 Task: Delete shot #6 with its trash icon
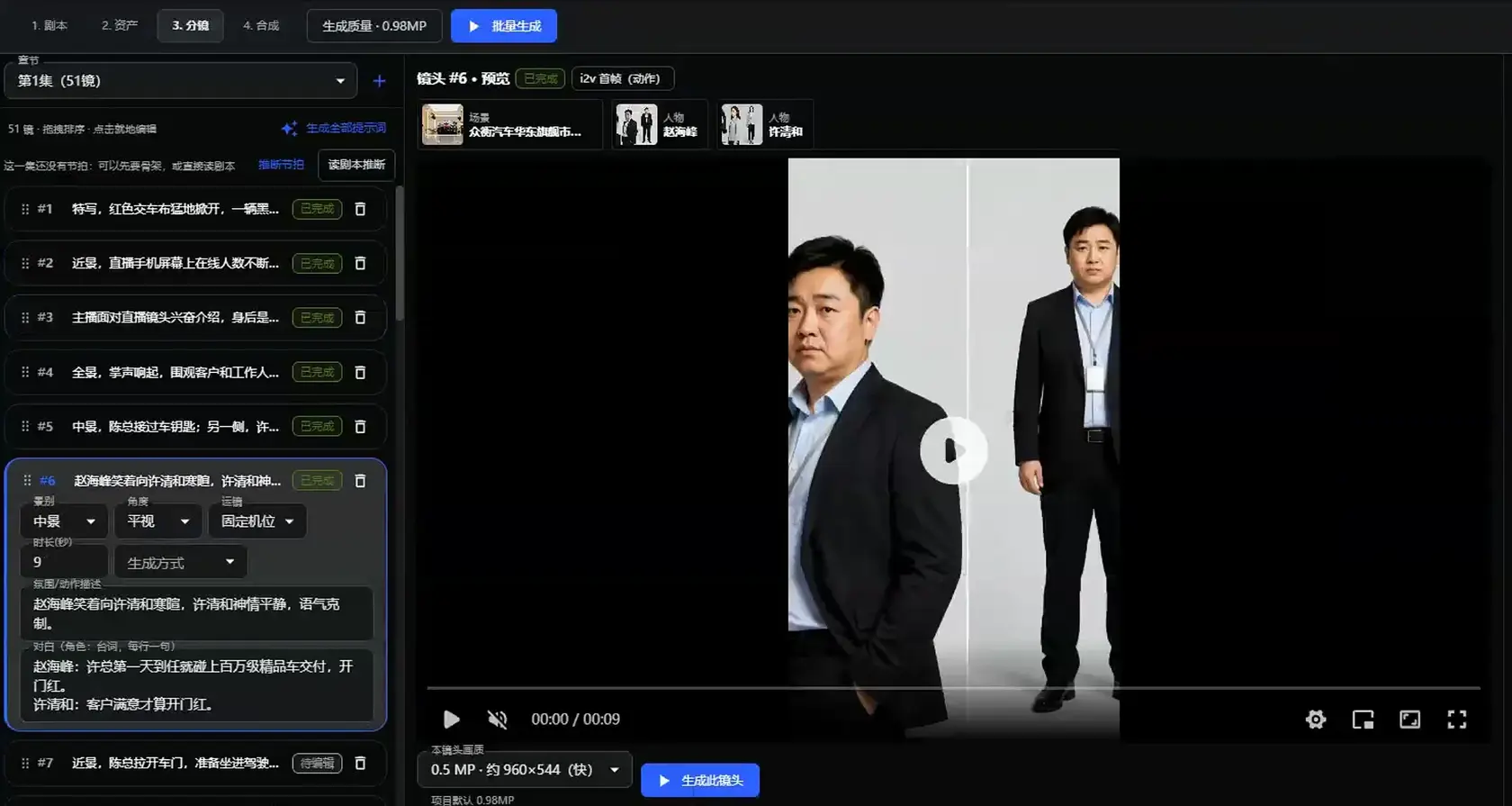point(360,481)
